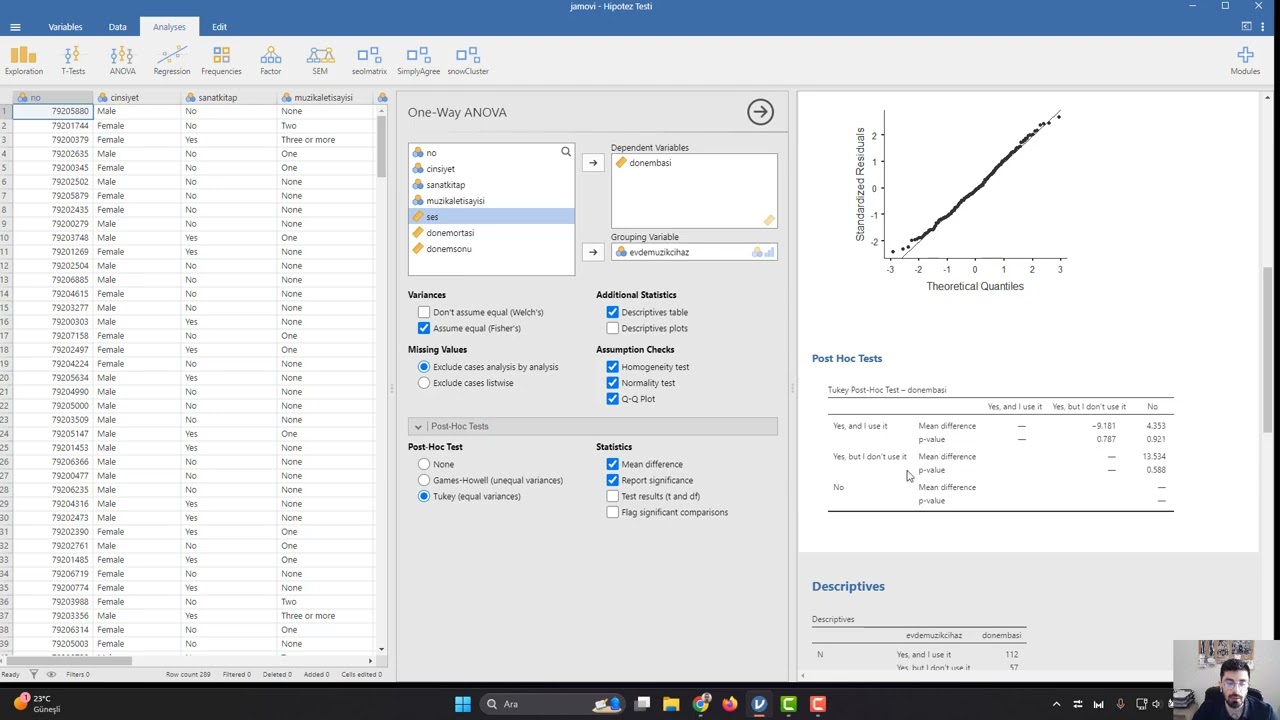Open the jamovi hamburger main menu
Viewport: 1280px width, 720px height.
click(x=15, y=27)
